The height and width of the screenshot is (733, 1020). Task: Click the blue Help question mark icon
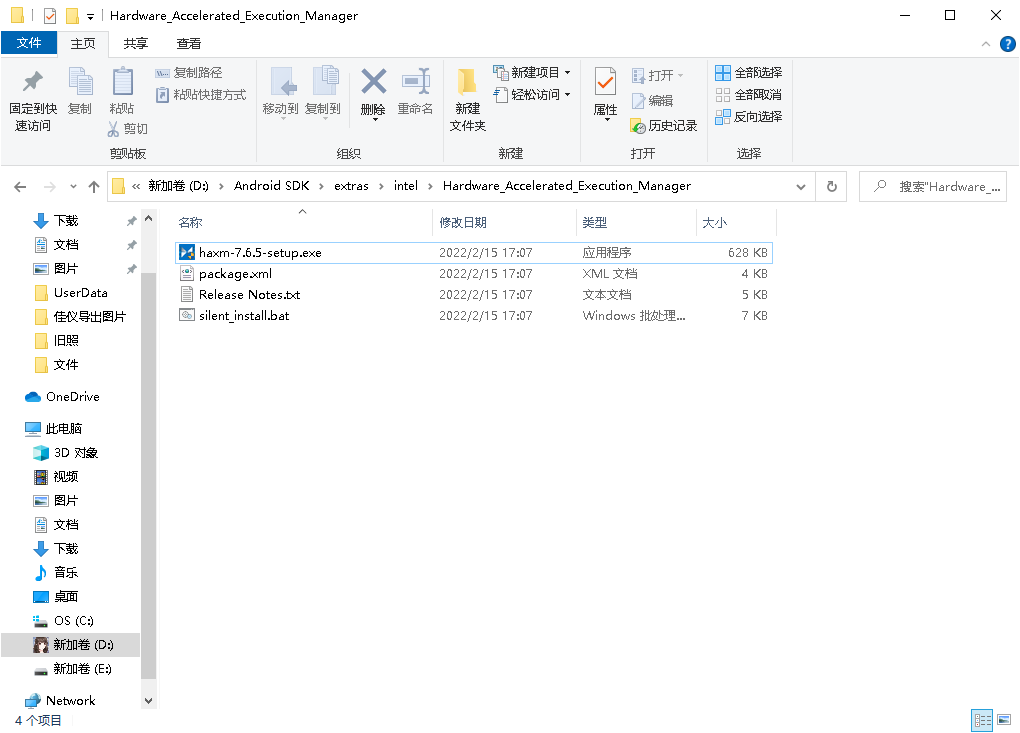click(1008, 44)
